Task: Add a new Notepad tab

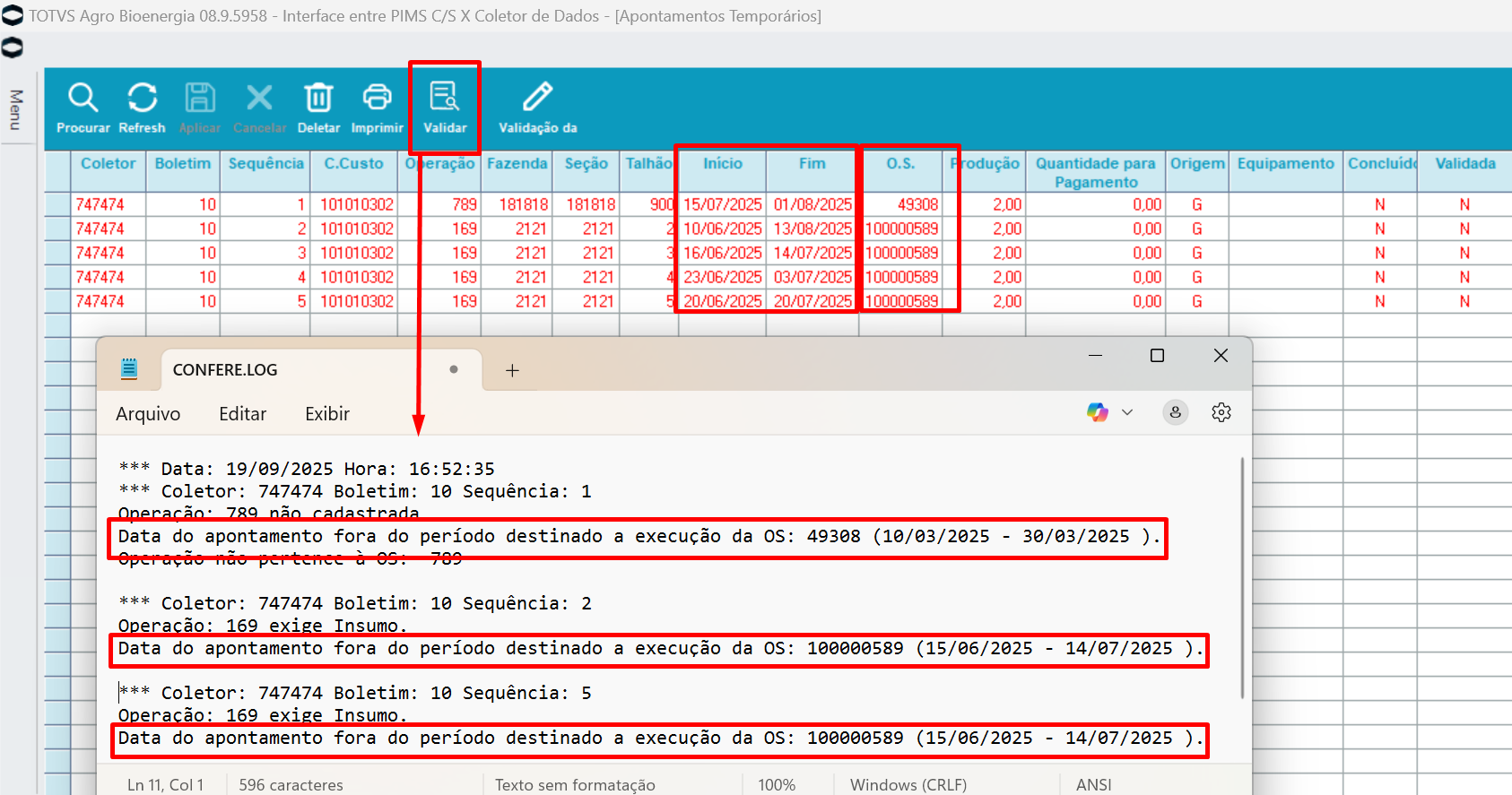Action: coord(512,370)
